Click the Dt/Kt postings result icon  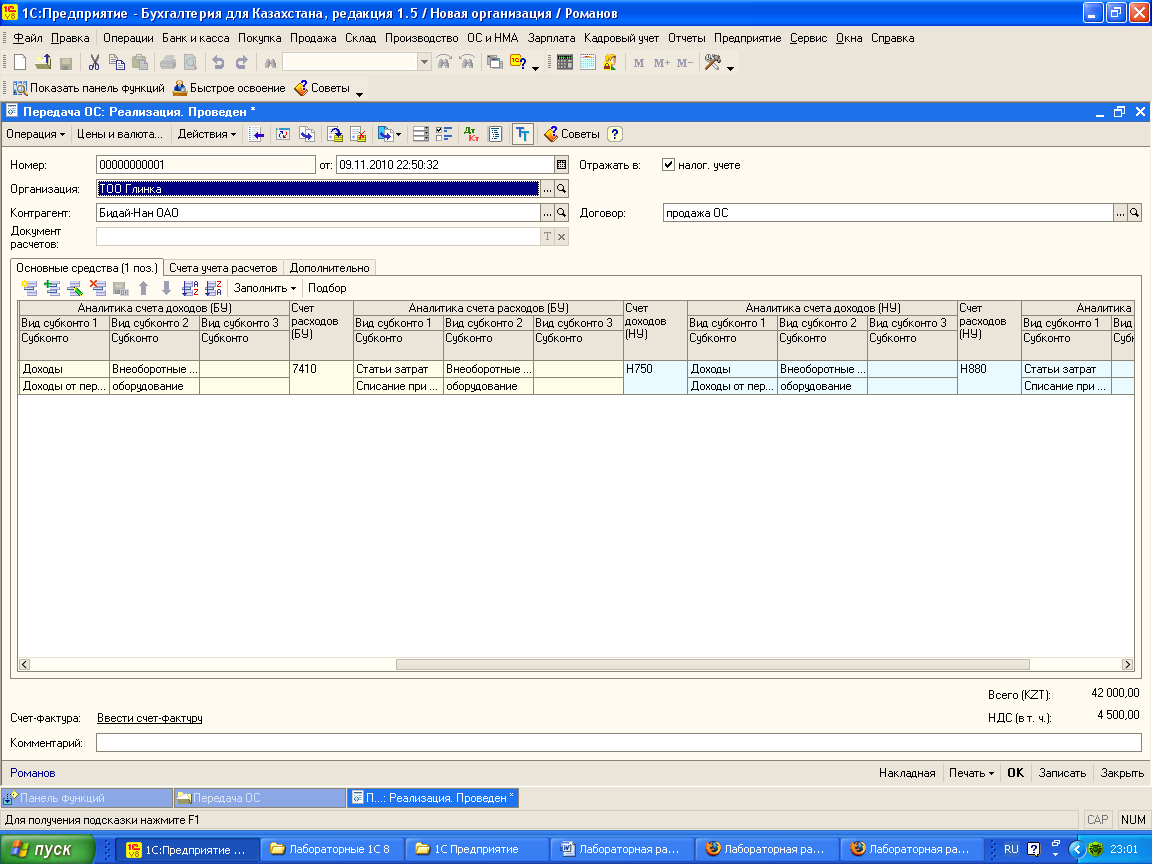pos(472,134)
